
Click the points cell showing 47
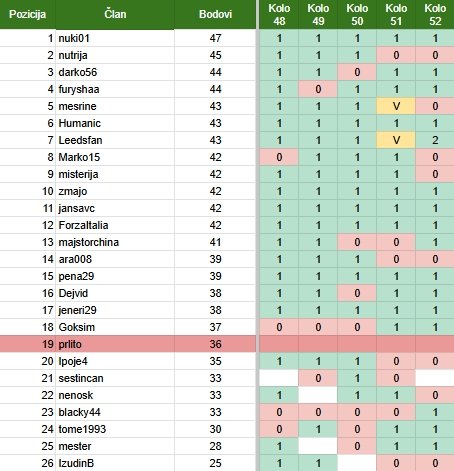[215, 38]
